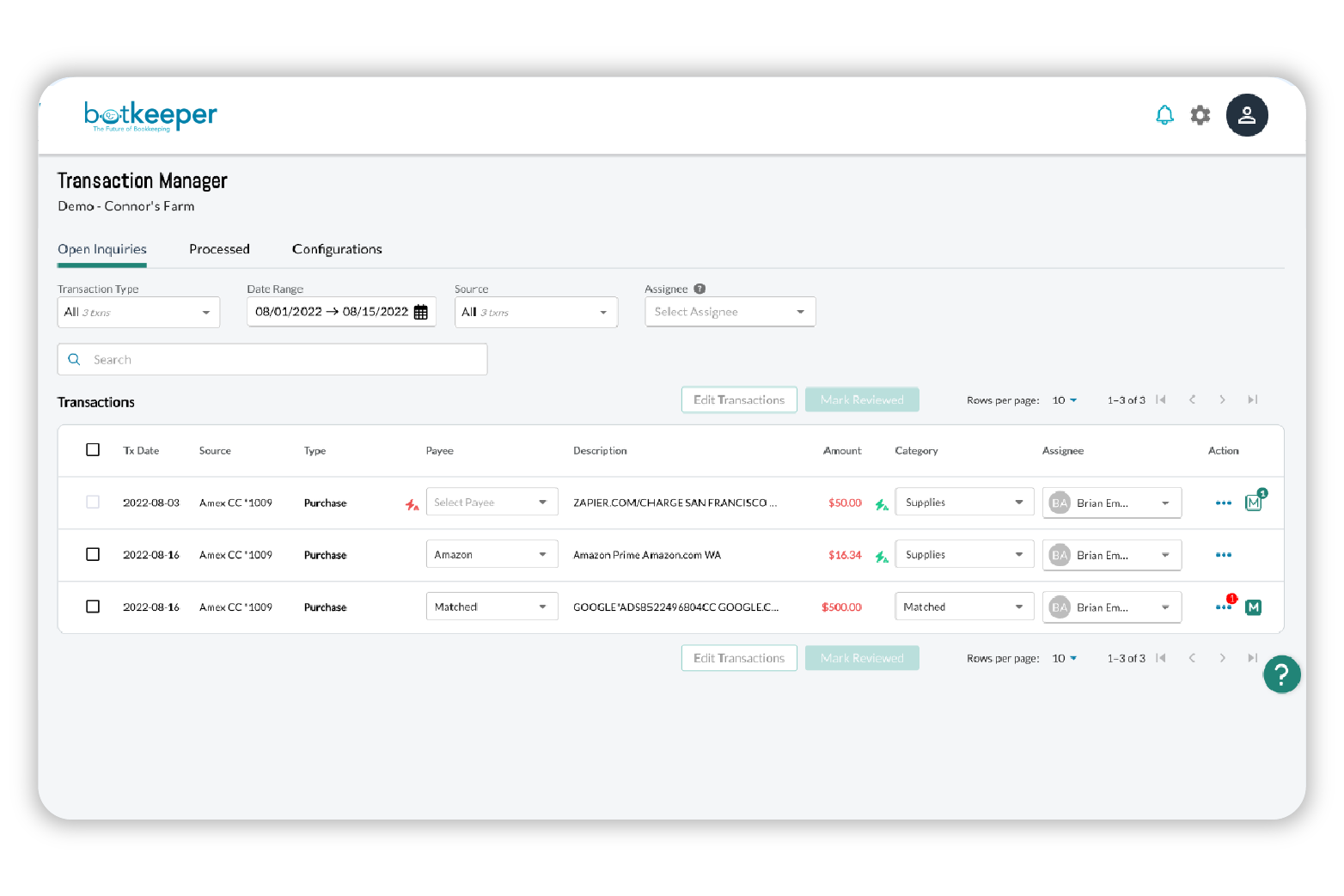Check the checkbox on the Zapier transaction row
The image size is (1344, 896).
click(93, 502)
